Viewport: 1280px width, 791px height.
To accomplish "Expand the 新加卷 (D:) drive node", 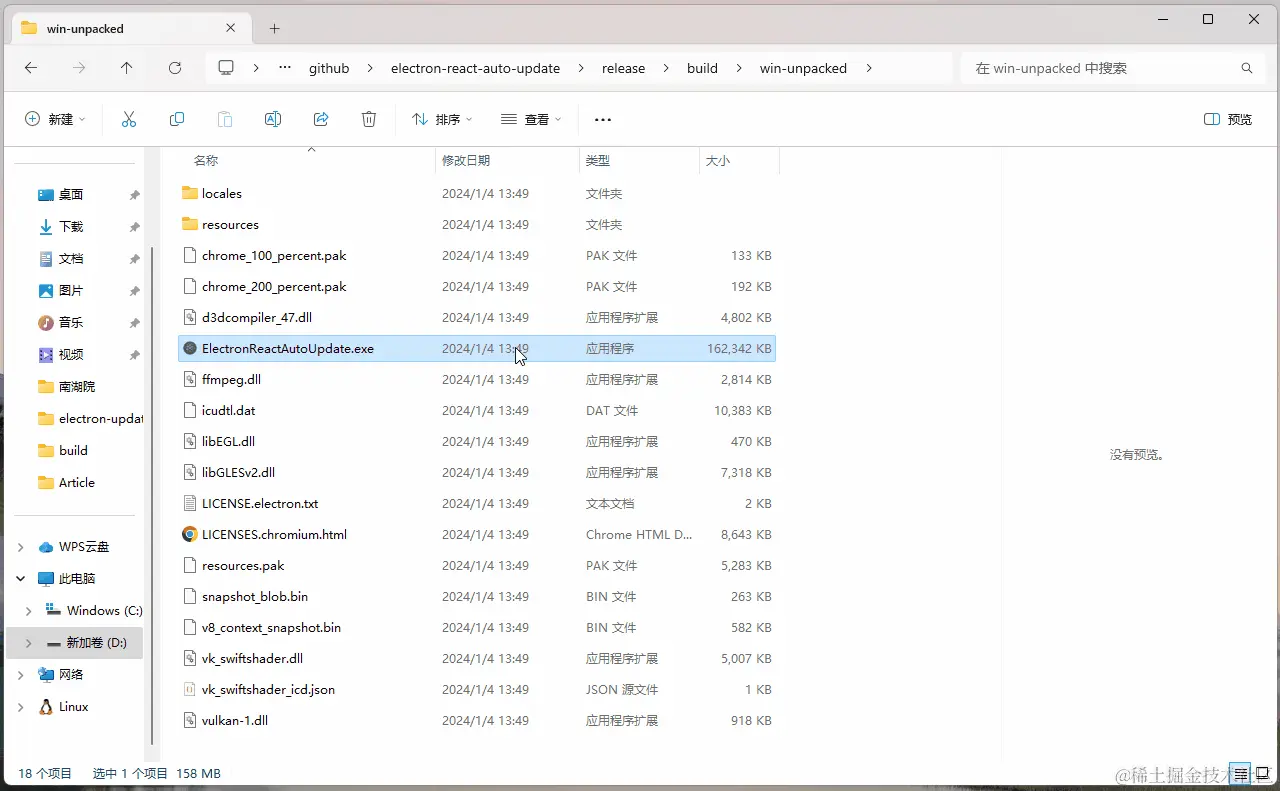I will (29, 643).
